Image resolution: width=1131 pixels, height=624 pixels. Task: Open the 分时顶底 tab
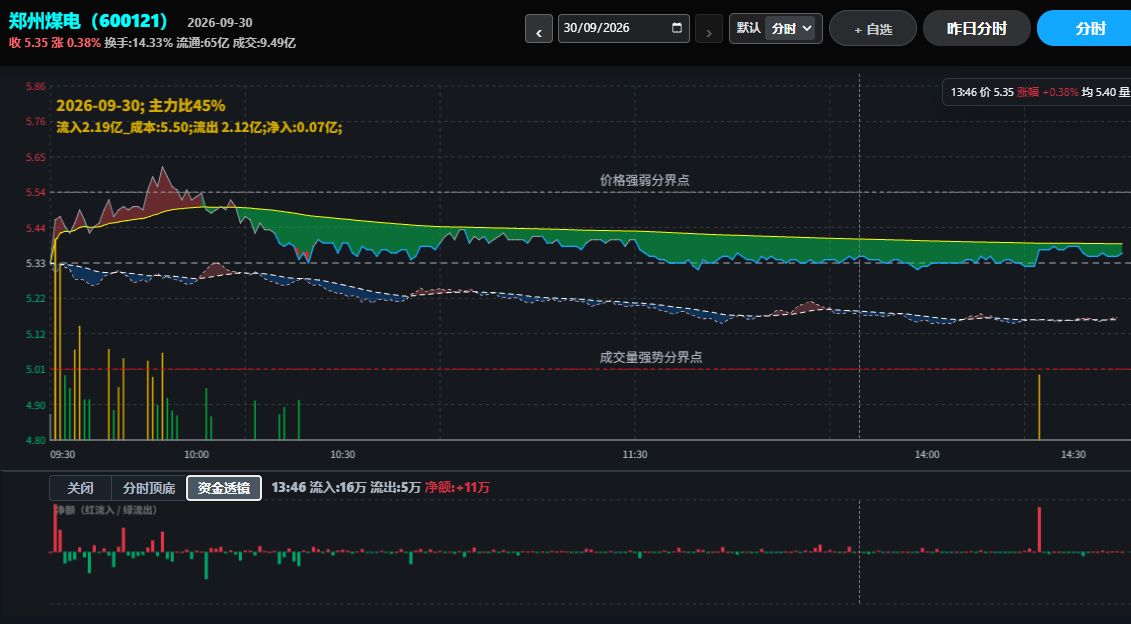point(149,488)
